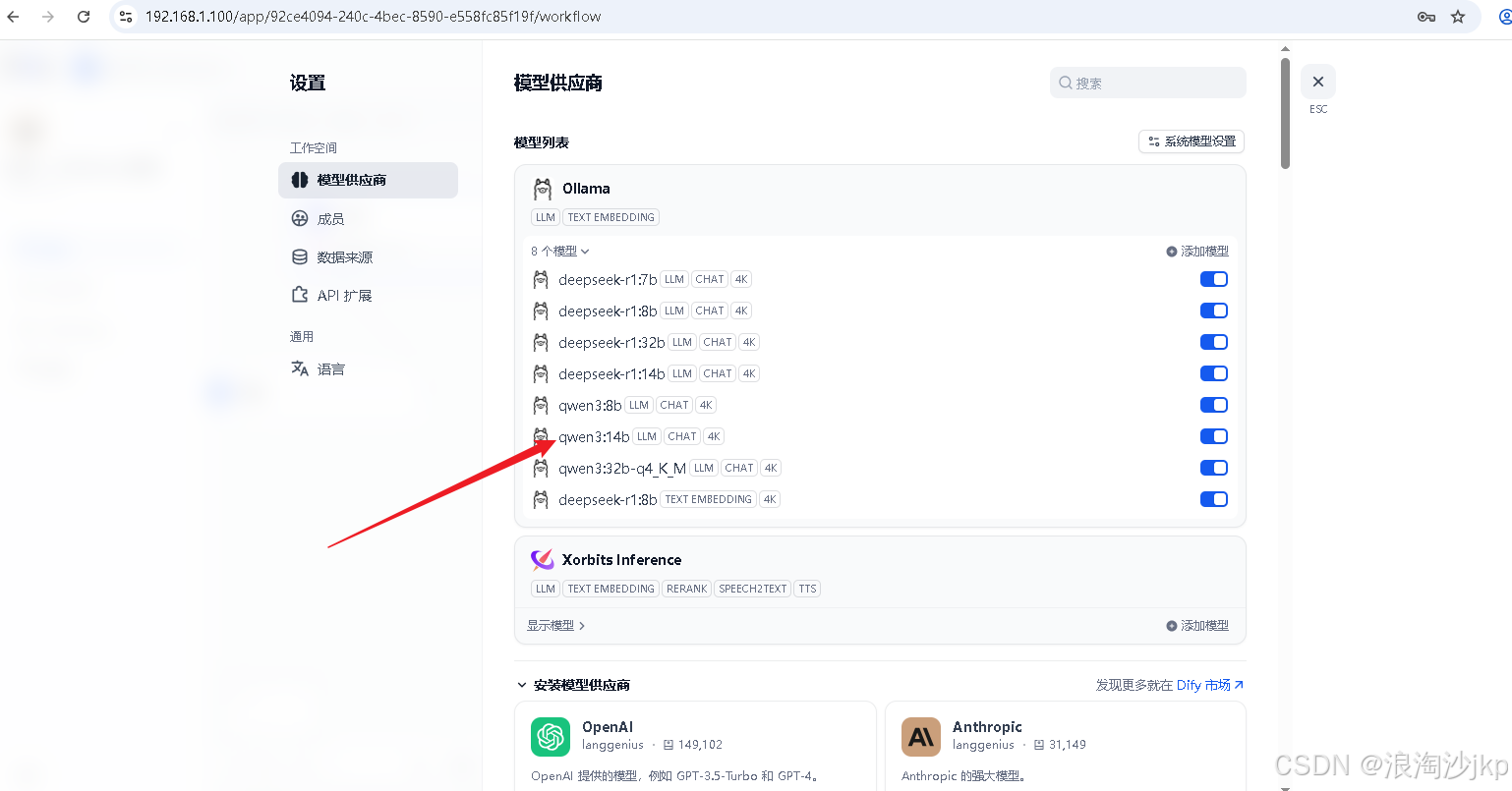Click the deepseek-r1:14b model name

(x=611, y=374)
